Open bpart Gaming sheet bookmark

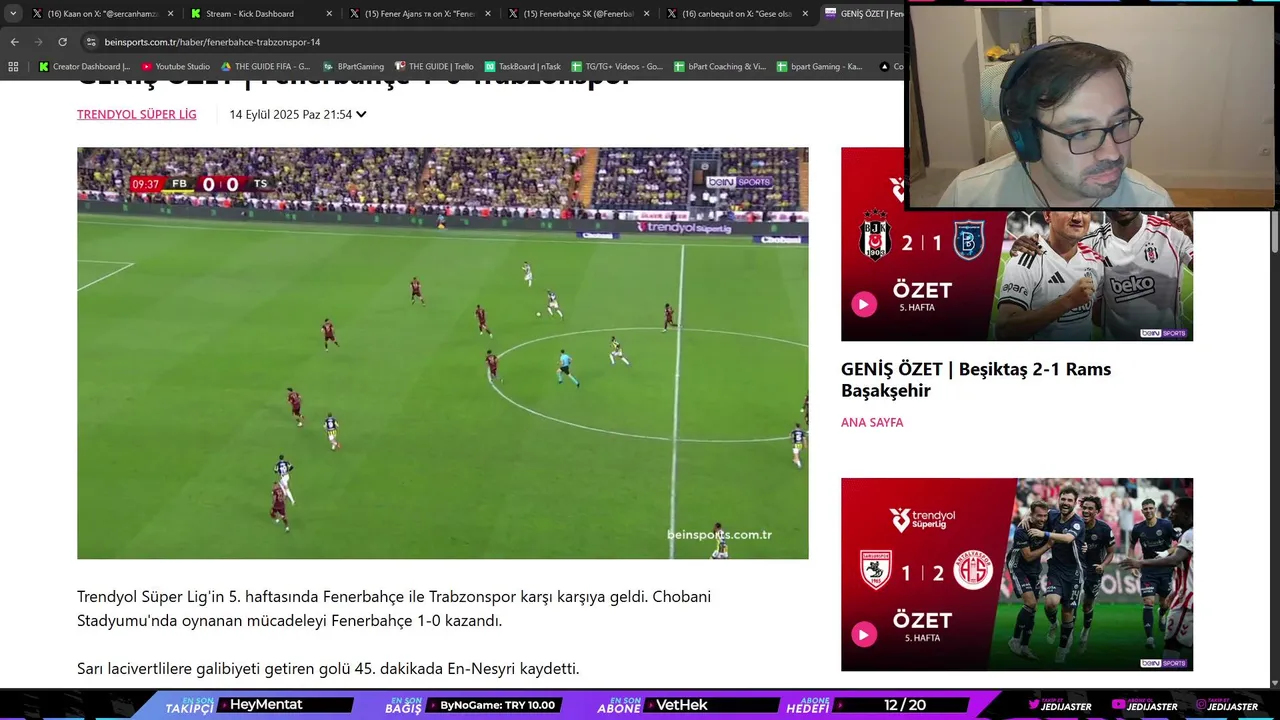(819, 67)
